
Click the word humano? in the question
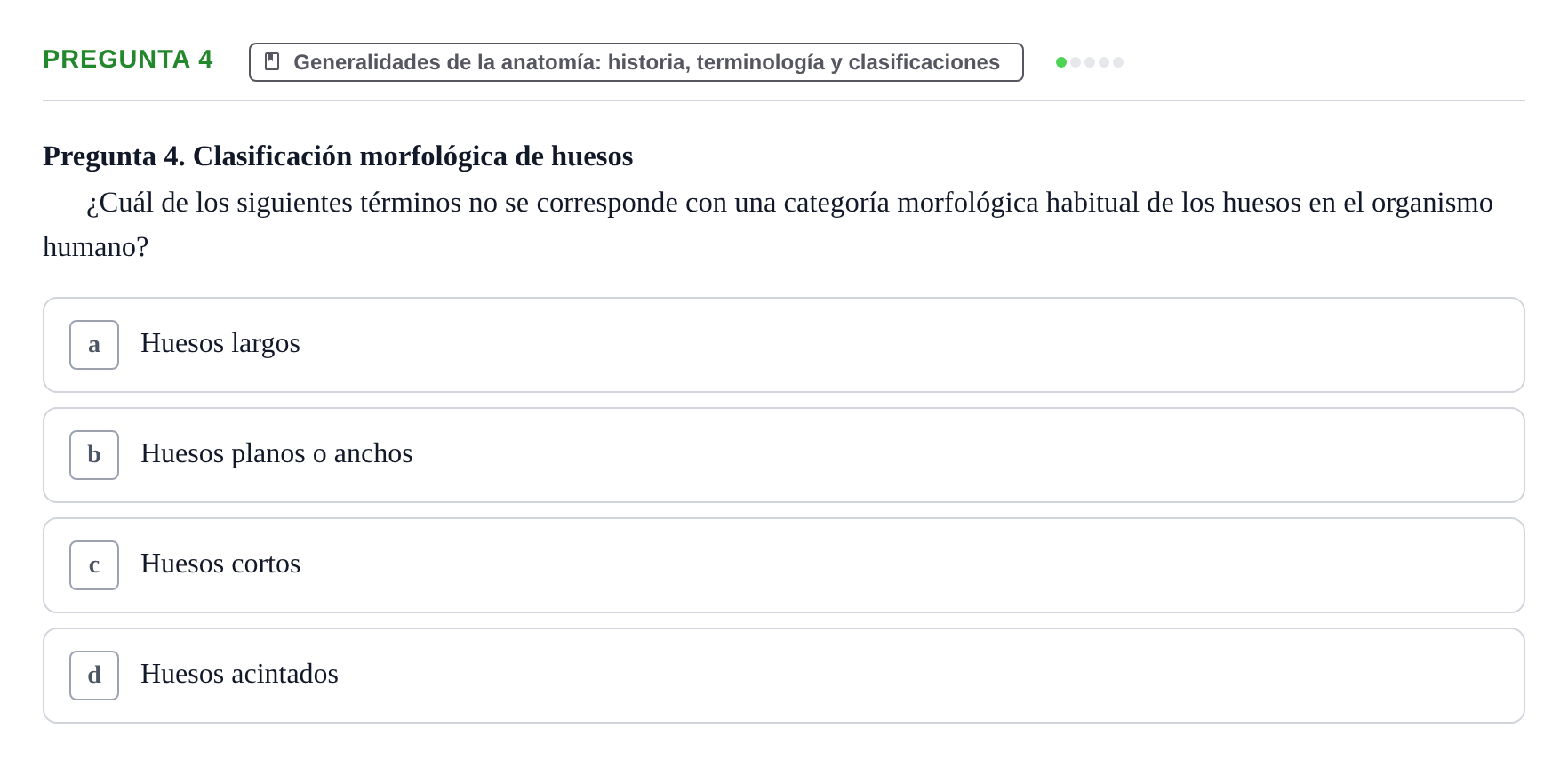click(95, 246)
